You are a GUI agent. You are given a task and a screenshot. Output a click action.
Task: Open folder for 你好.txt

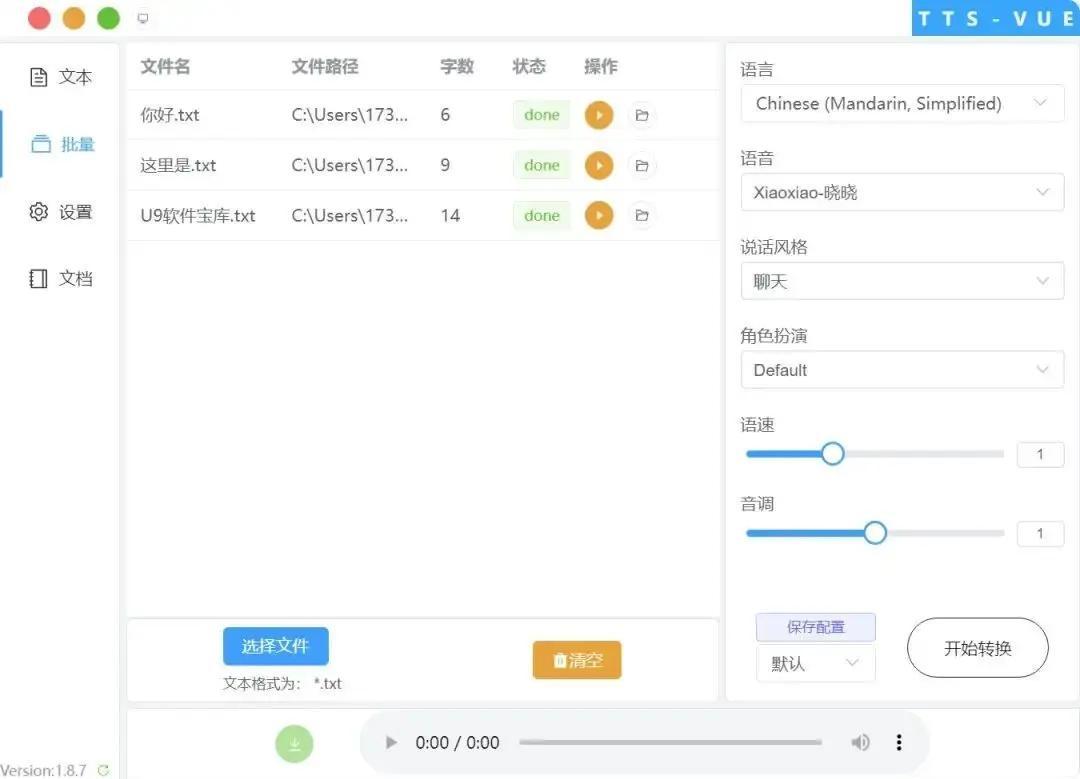(642, 115)
